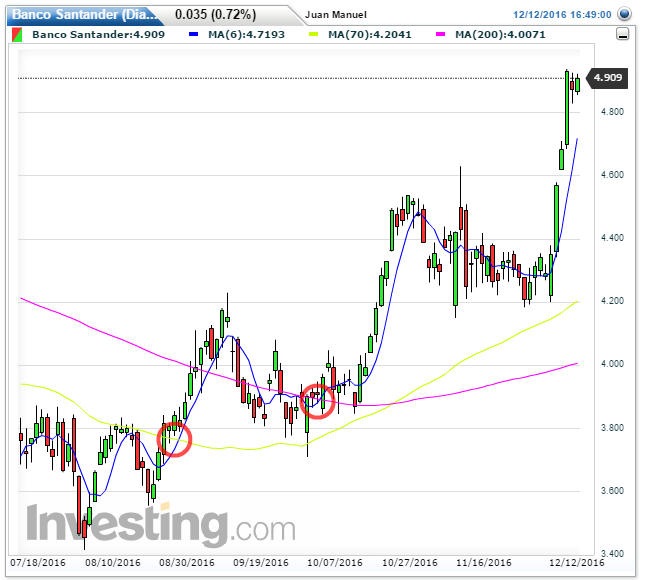Viewport: 646px width, 580px height.
Task: Click the 4.800 price axis label
Action: [612, 112]
